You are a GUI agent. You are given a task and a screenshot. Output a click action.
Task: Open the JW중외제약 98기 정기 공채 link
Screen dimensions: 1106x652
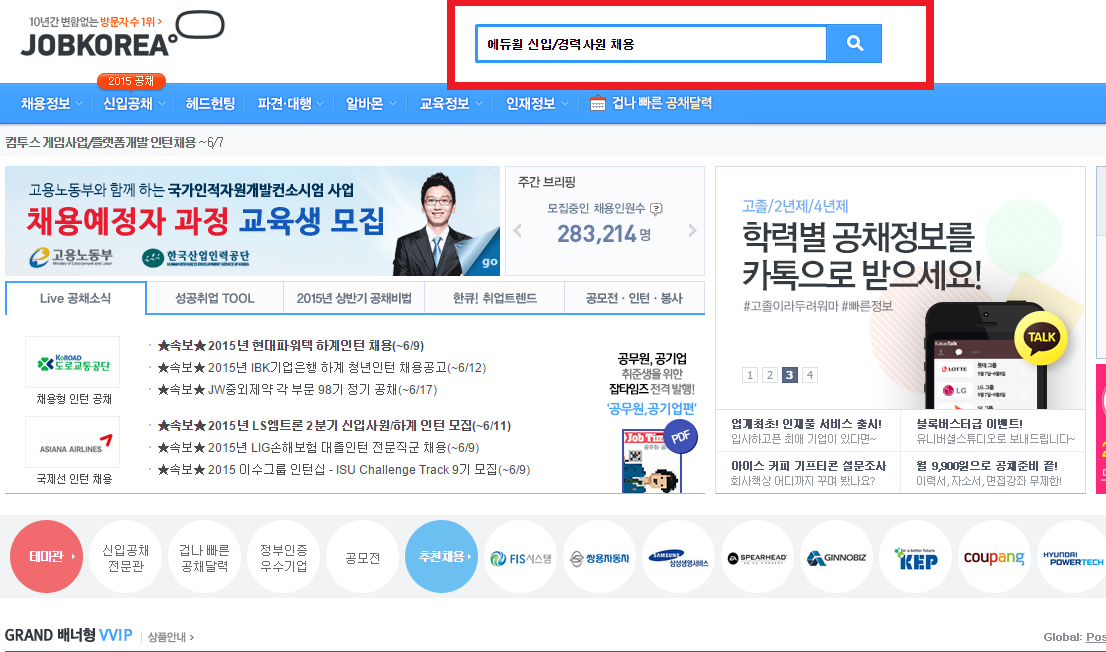297,390
